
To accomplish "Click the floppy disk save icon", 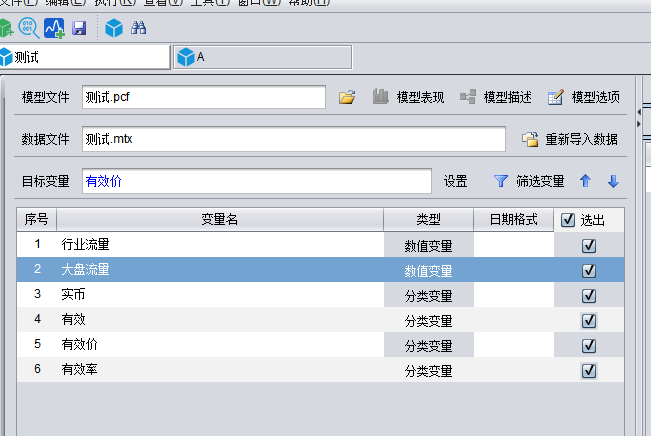I will point(79,28).
